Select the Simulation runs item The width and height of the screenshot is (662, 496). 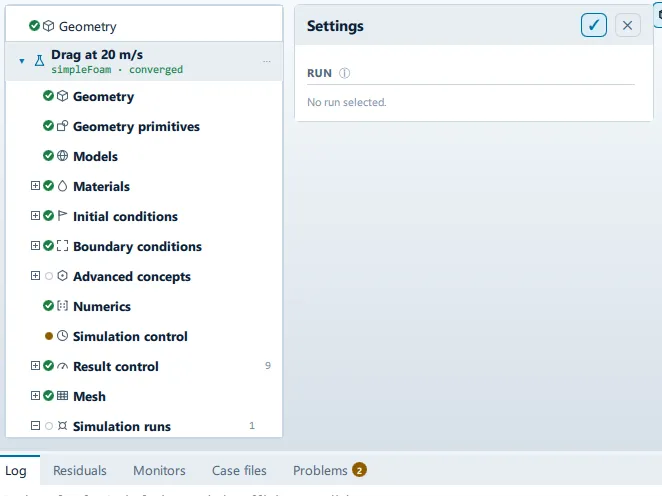144,426
